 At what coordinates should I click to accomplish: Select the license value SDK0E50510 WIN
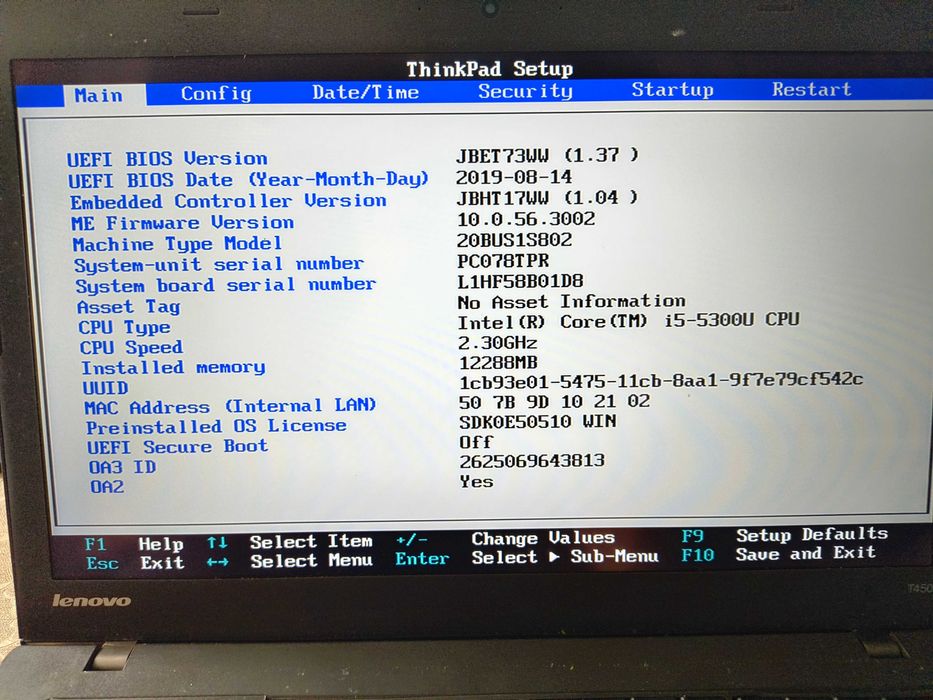pyautogui.click(x=538, y=422)
